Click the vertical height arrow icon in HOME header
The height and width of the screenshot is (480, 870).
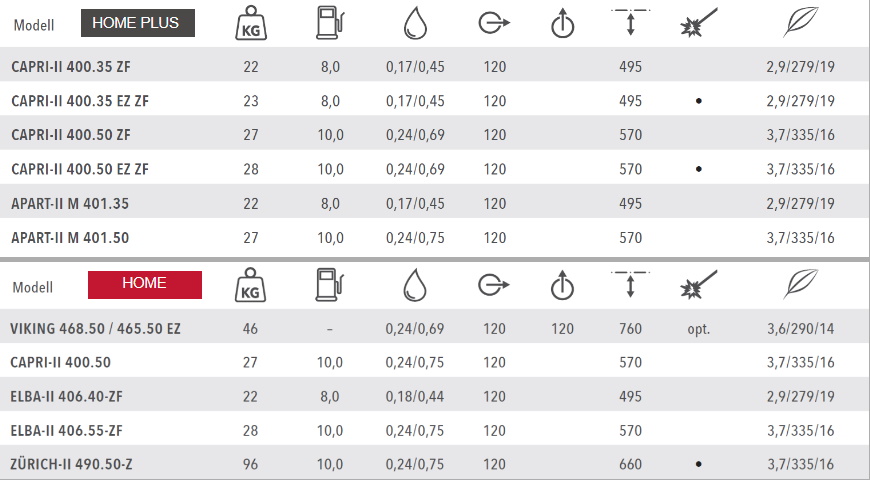coord(630,284)
